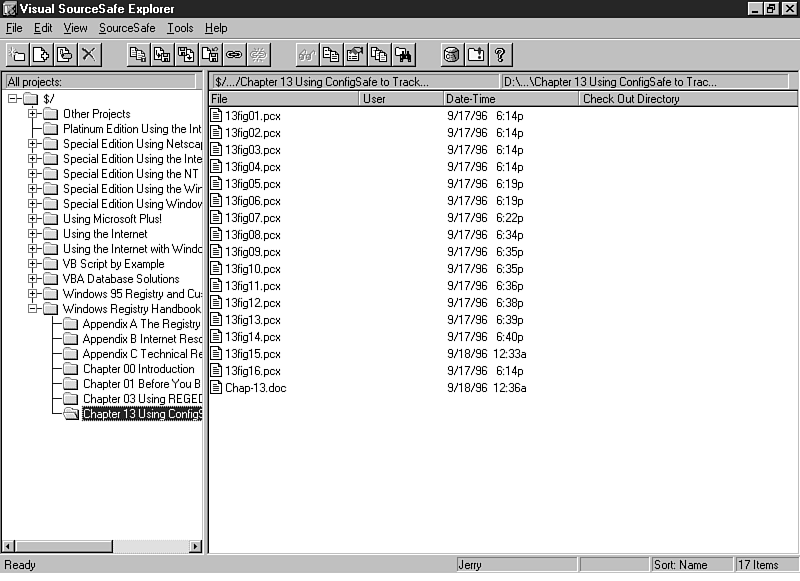Click the Show History toolbar icon
This screenshot has height=581, width=800.
pos(379,55)
